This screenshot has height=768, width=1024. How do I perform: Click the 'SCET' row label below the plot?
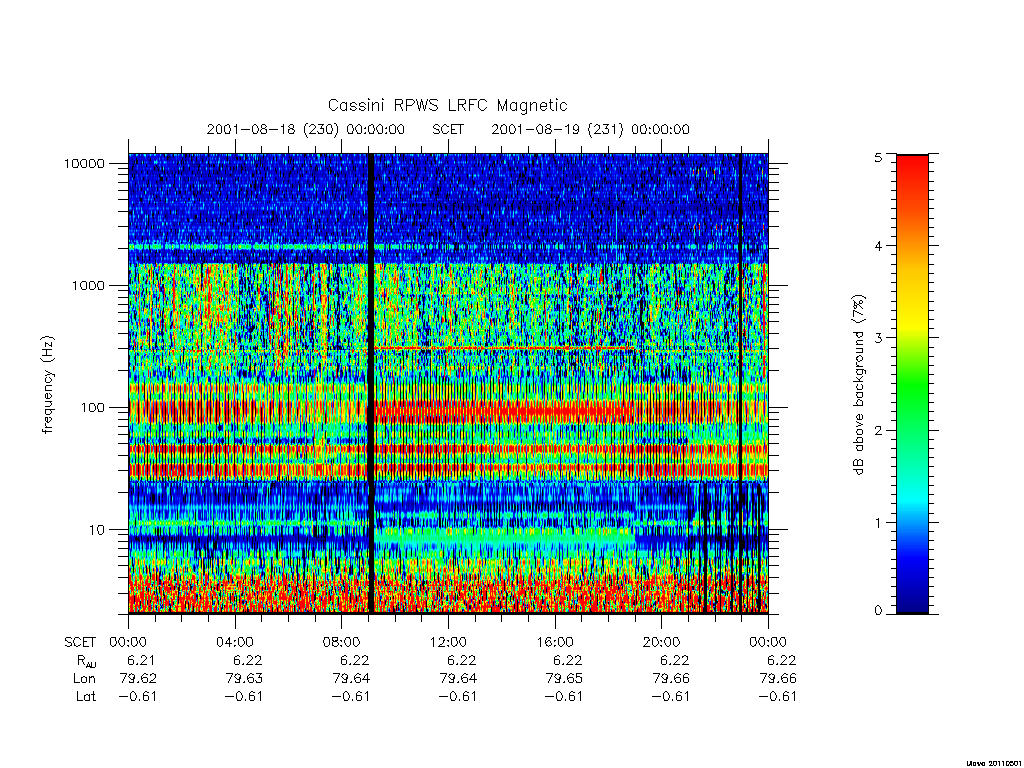80,642
